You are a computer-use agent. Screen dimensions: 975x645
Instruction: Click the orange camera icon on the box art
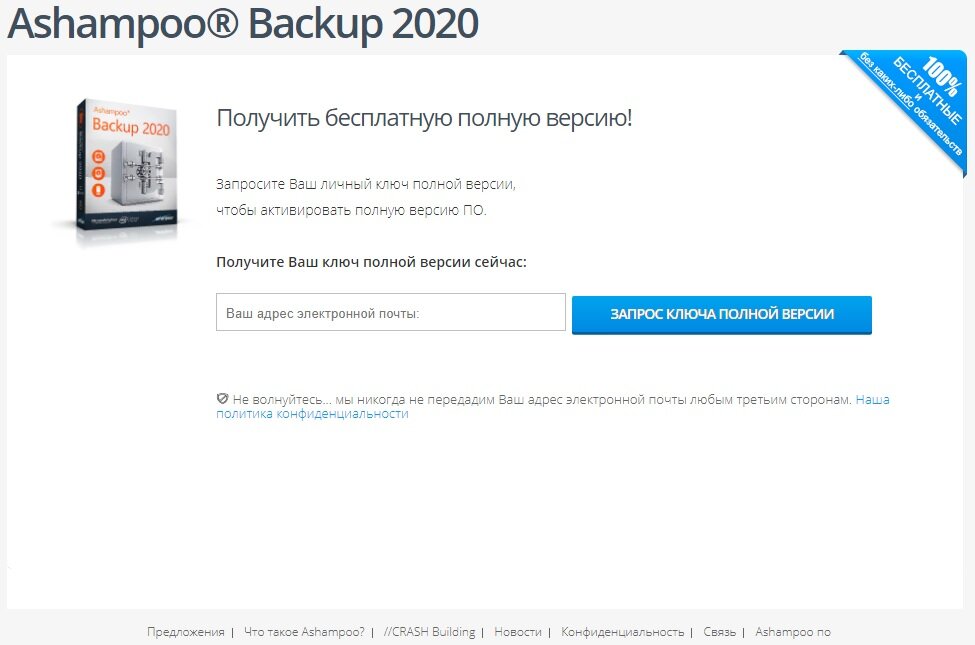click(x=97, y=157)
